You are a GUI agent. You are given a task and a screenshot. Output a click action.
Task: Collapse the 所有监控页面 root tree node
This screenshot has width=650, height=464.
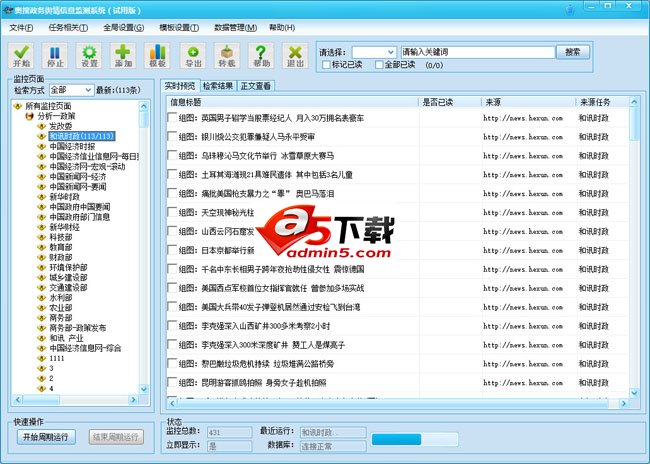[17, 106]
